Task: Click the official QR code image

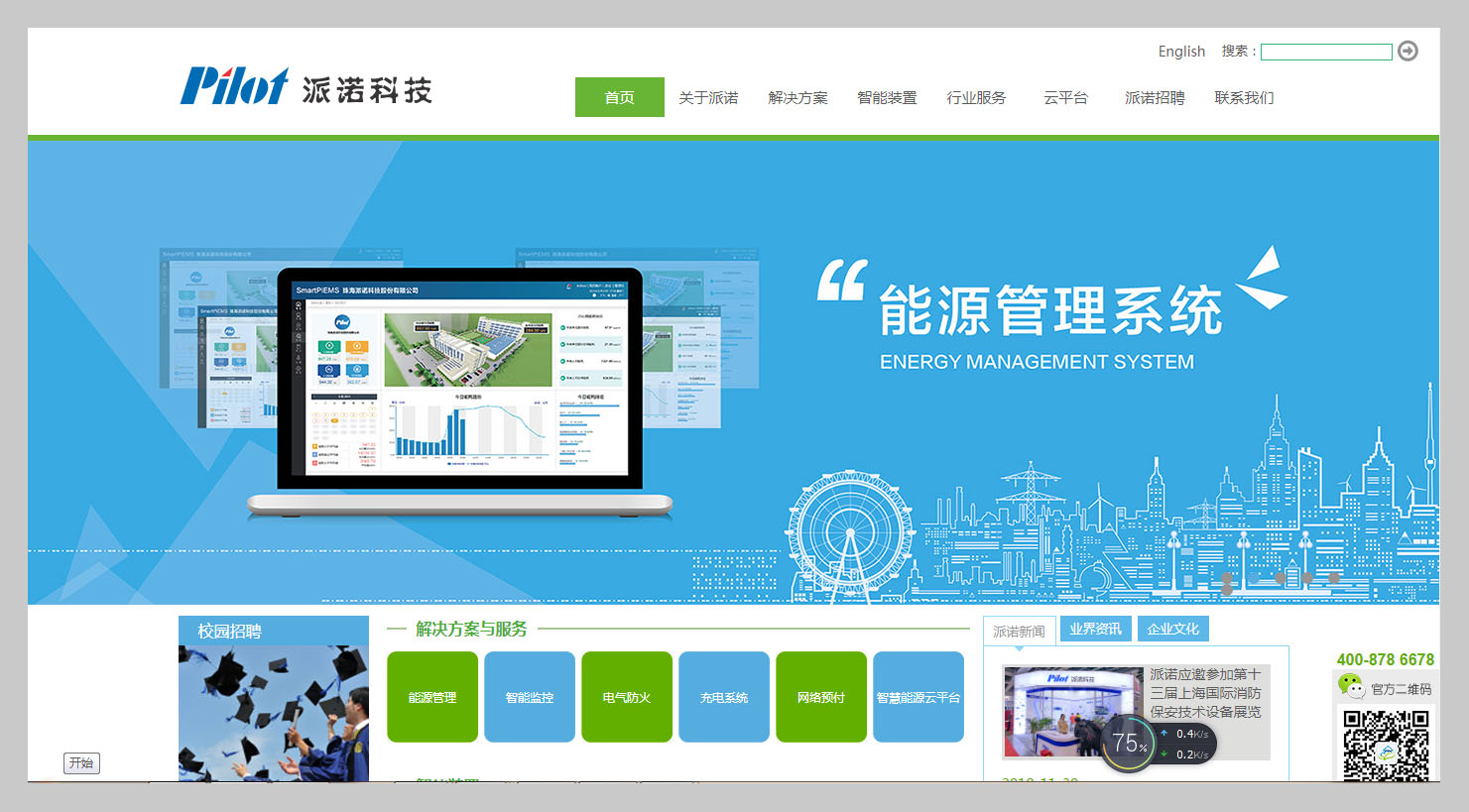Action: [1386, 744]
